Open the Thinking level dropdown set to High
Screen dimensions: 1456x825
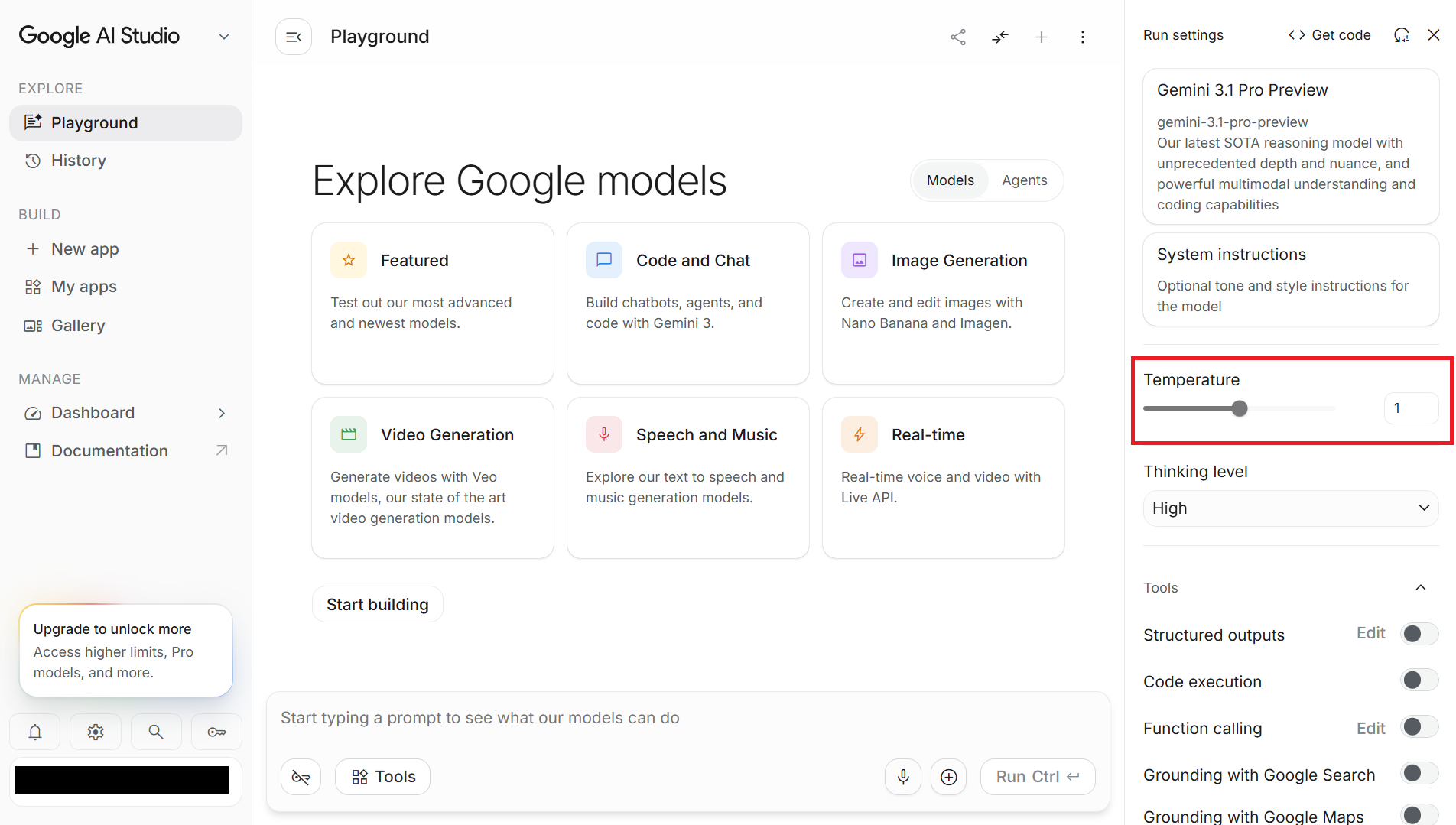pyautogui.click(x=1291, y=508)
